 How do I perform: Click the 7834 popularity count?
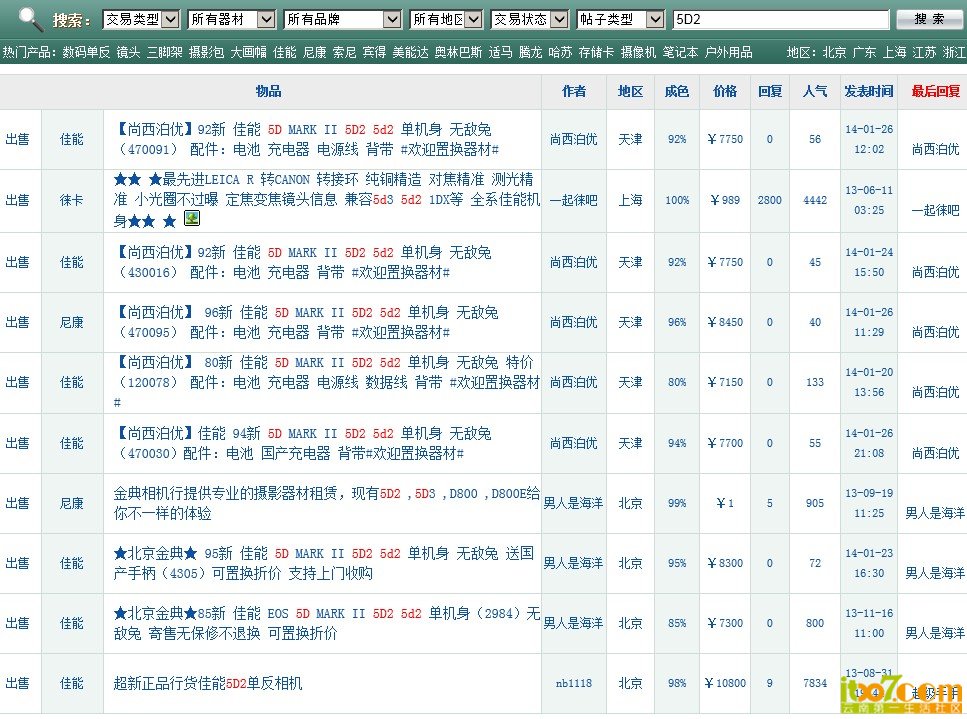coord(815,683)
